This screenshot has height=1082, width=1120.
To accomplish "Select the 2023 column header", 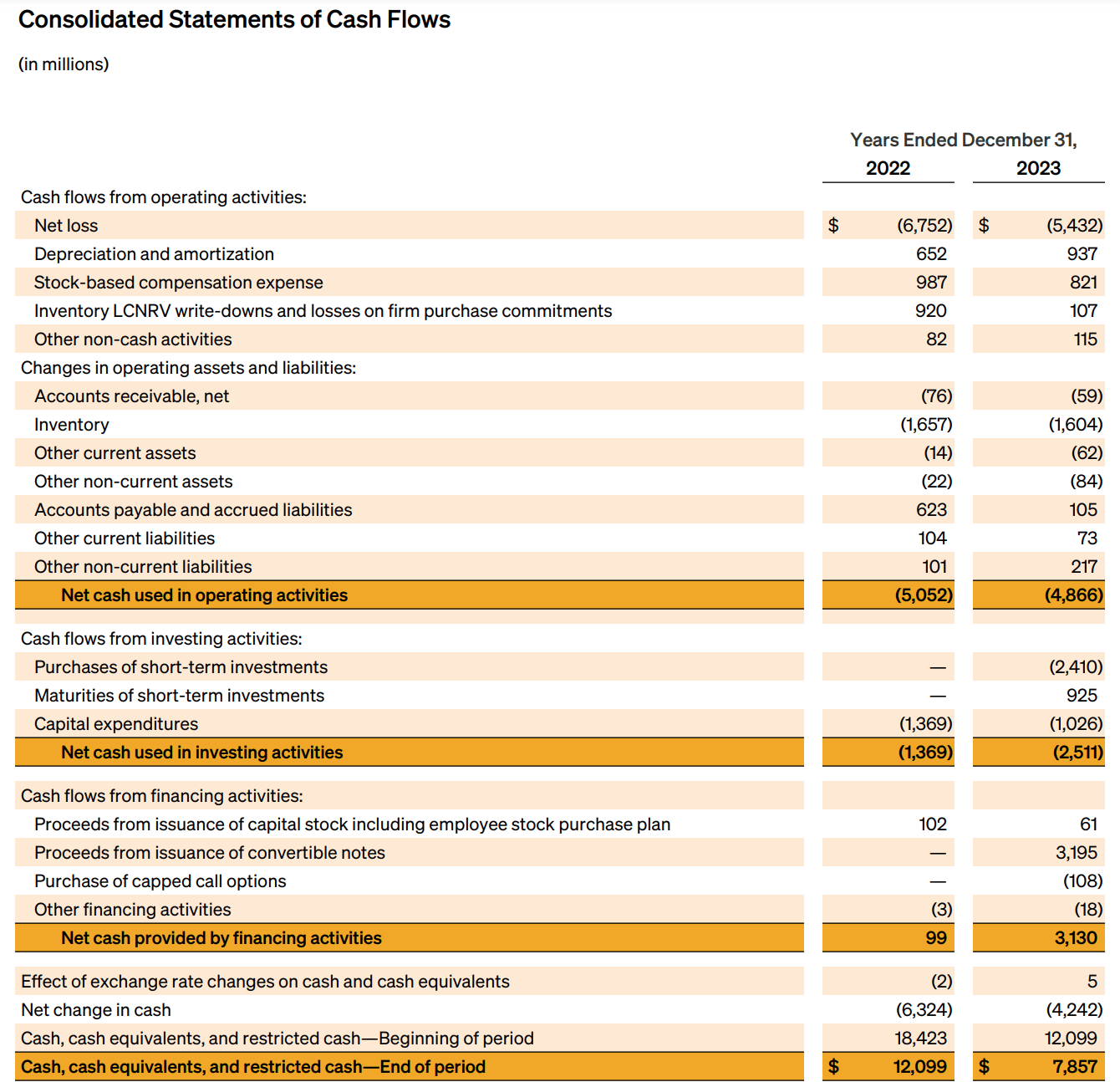I will click(1038, 168).
